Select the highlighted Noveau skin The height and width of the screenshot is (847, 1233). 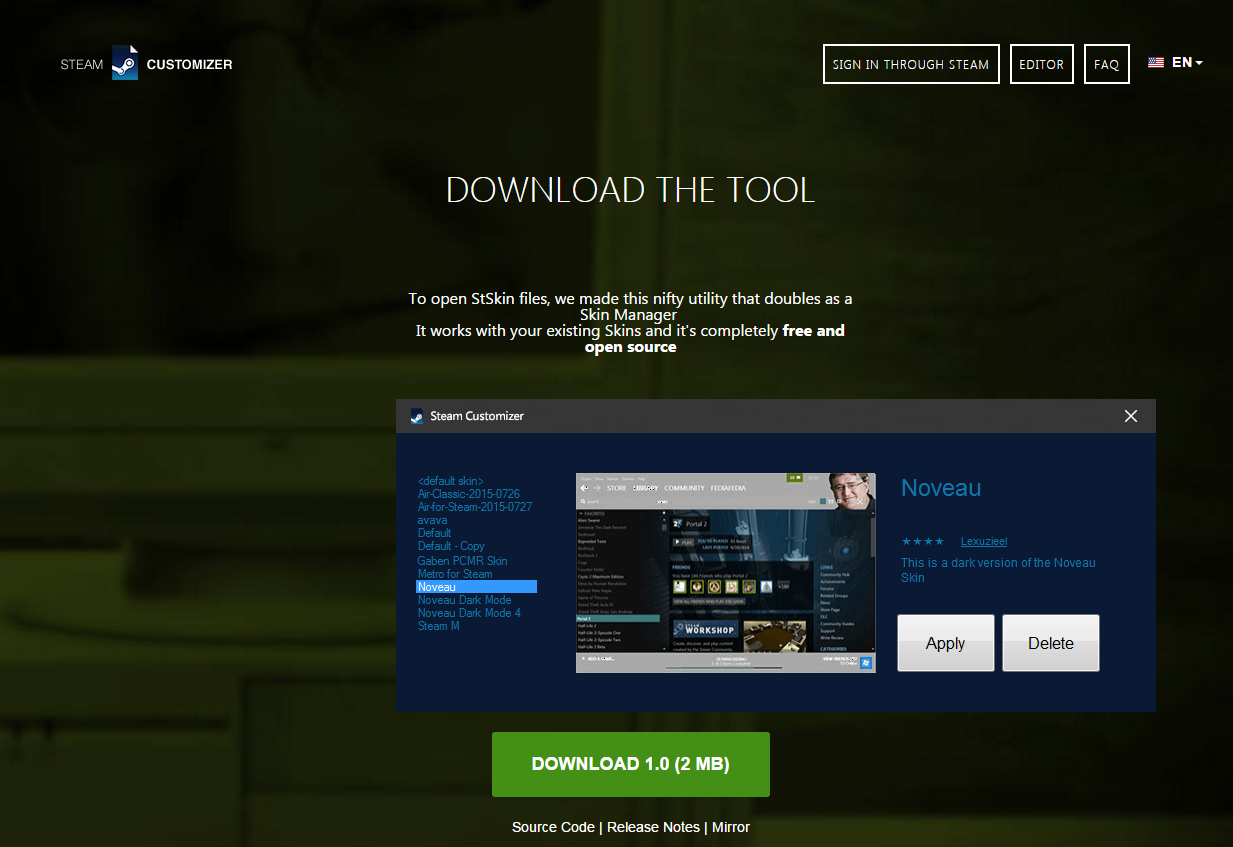477,587
